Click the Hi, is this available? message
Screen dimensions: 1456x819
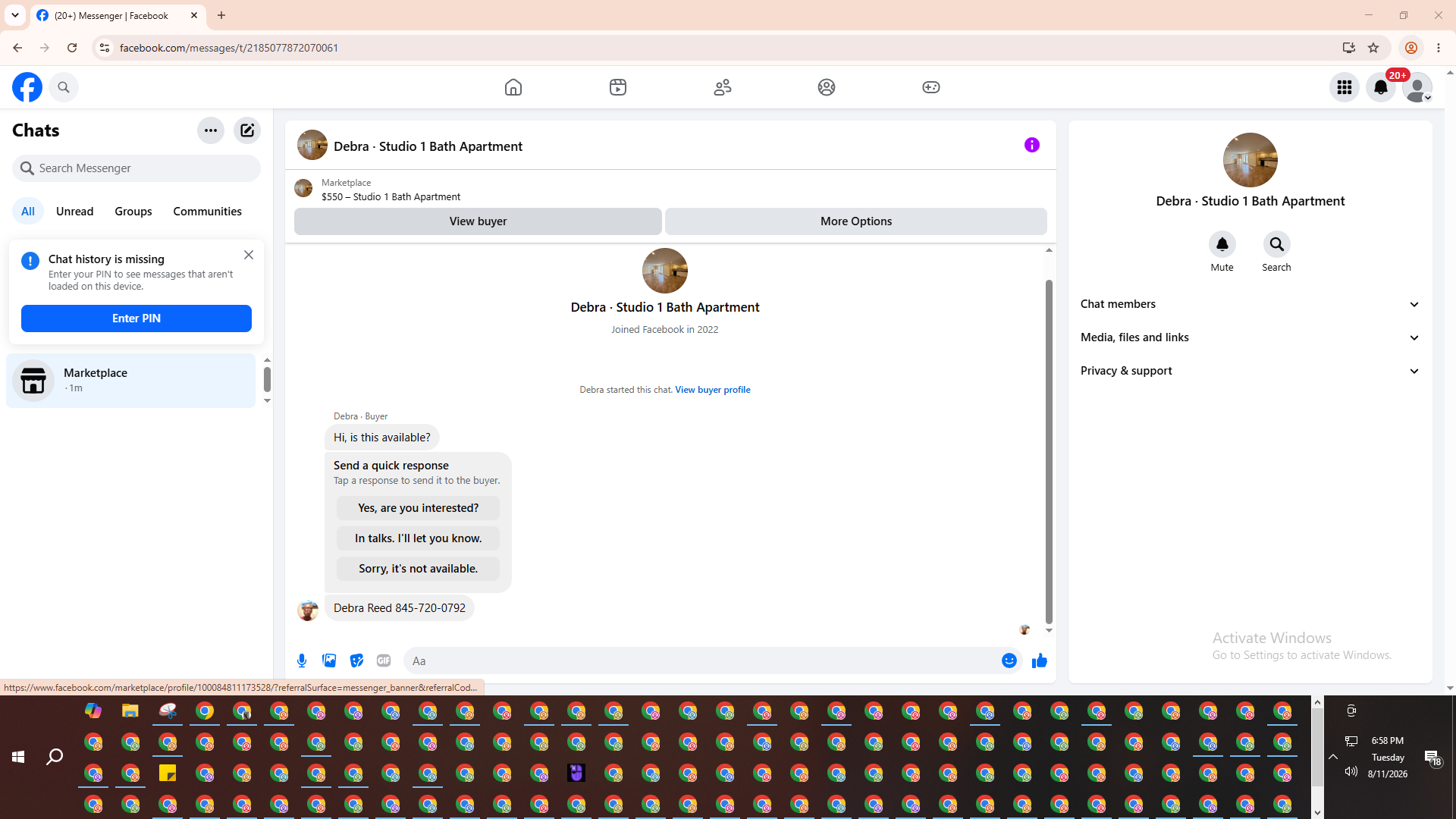click(x=382, y=438)
